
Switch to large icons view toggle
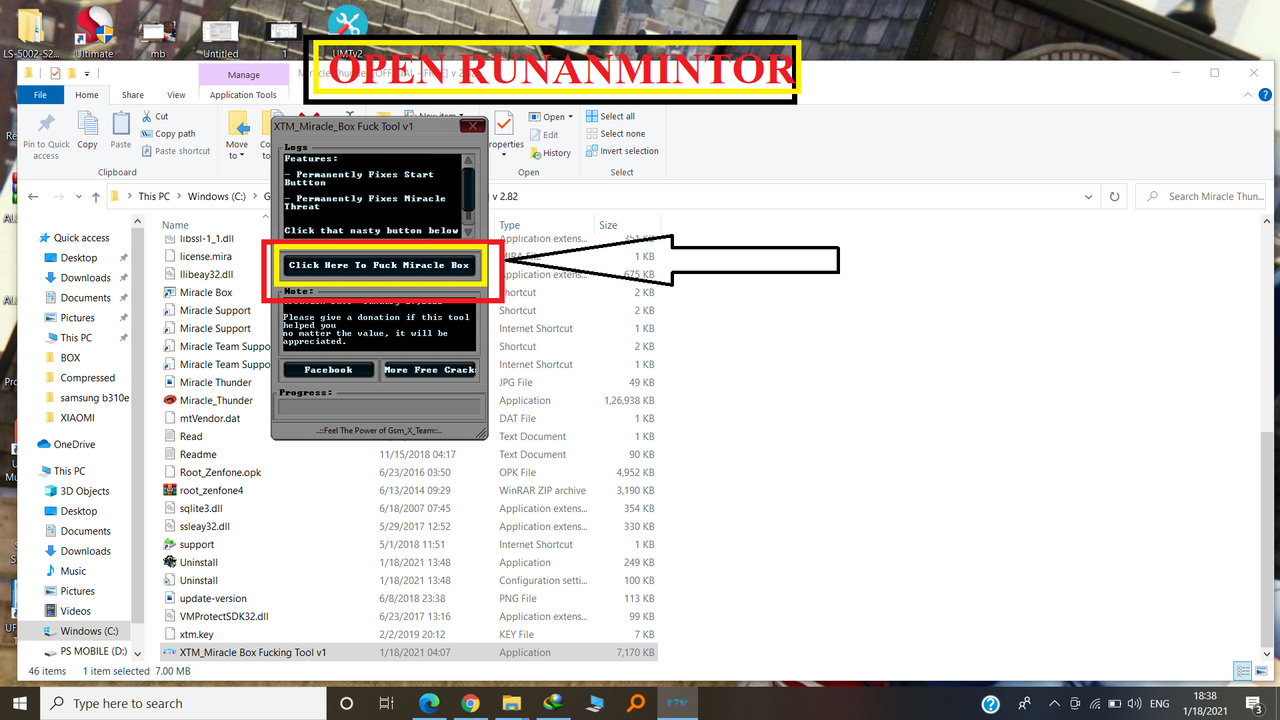(1260, 671)
